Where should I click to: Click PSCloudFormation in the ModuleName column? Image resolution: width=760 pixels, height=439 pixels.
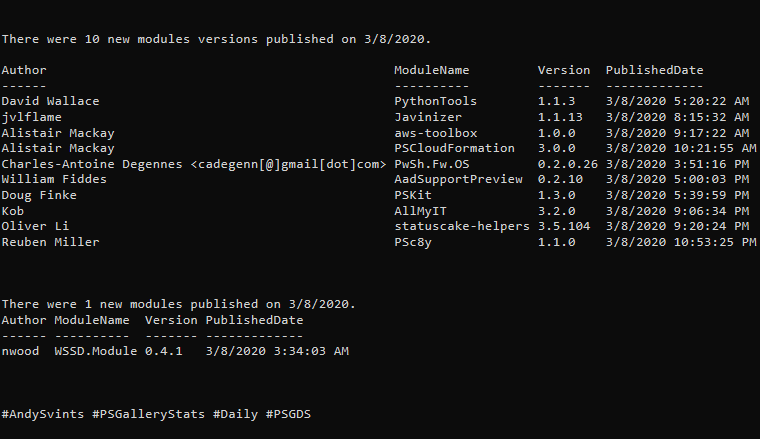coord(454,148)
